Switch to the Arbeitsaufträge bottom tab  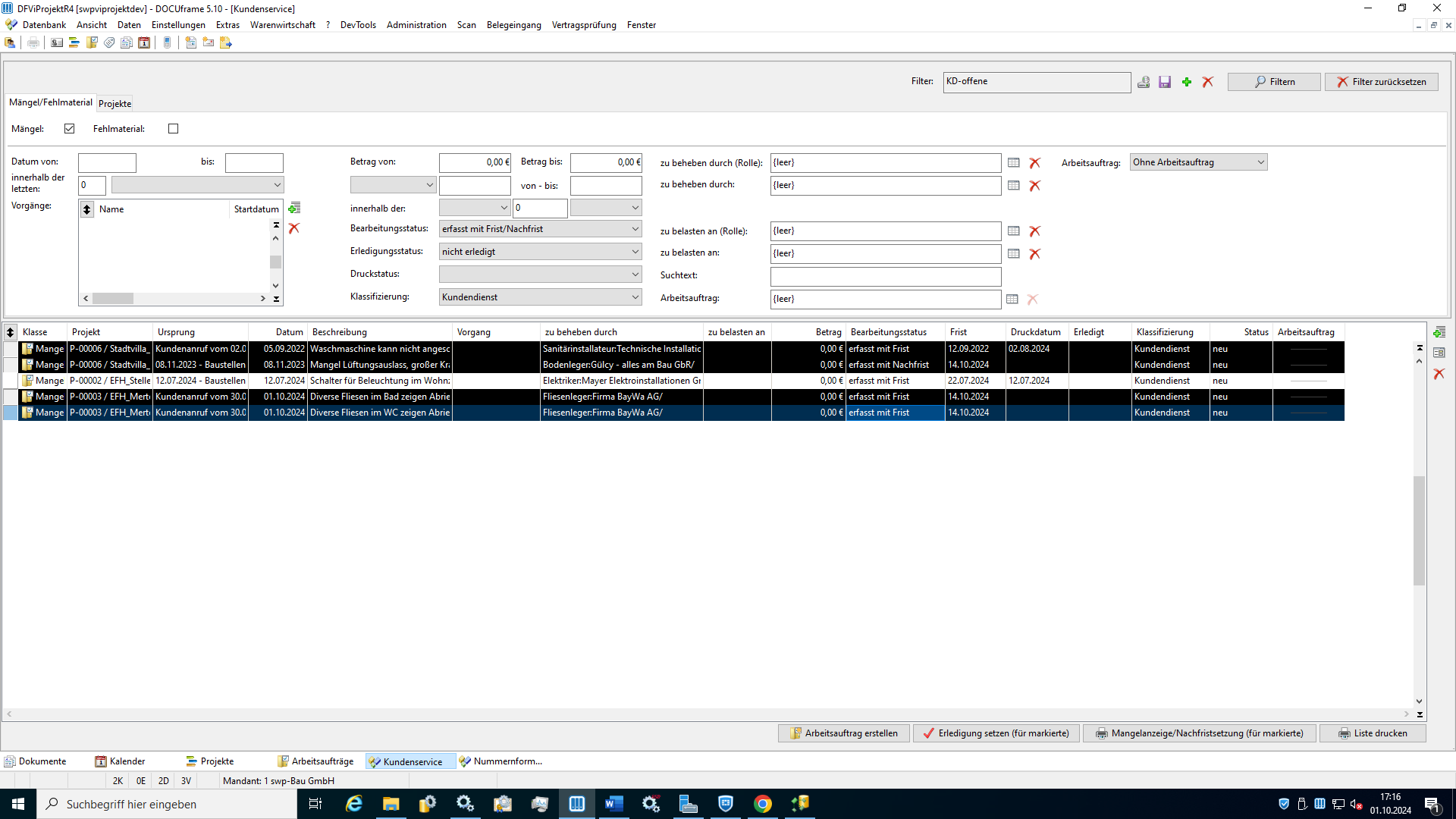click(x=316, y=761)
